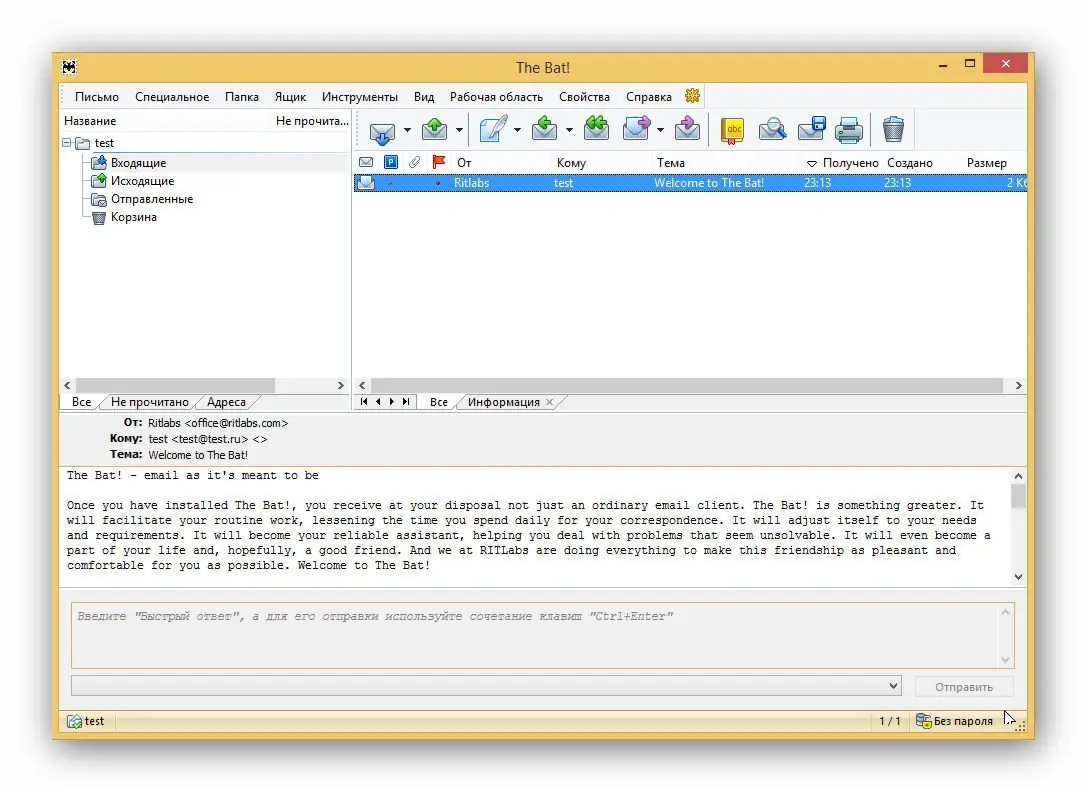Click the Search messages magnifier icon

pos(772,130)
